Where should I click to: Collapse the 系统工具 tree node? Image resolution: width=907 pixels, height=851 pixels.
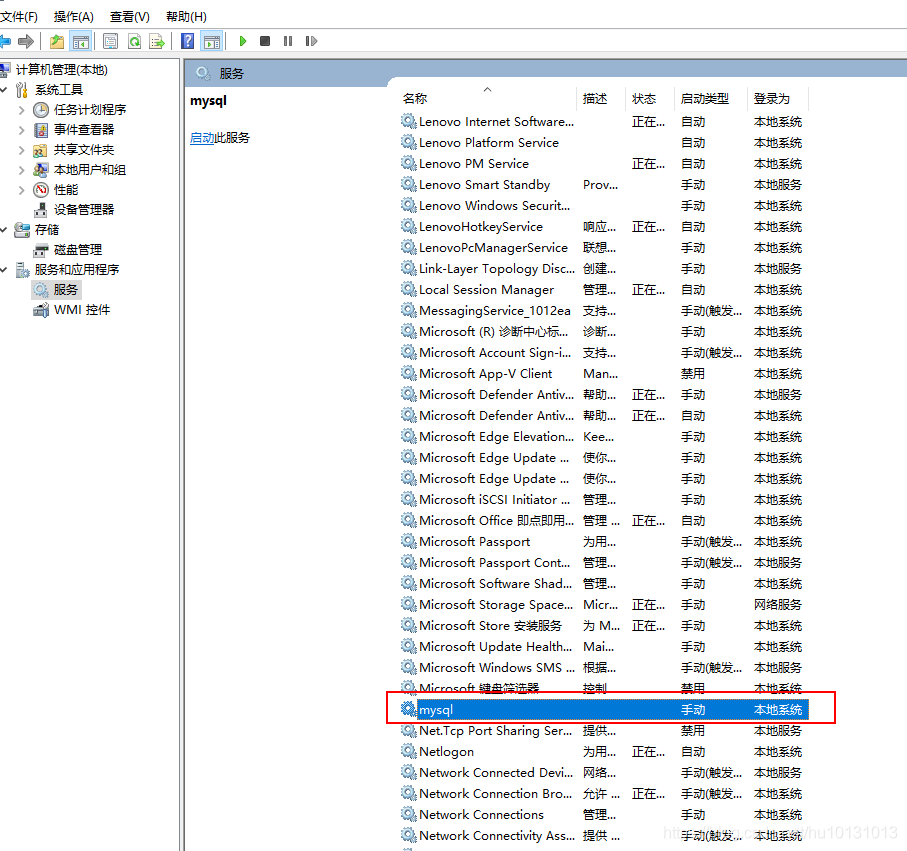point(4,90)
